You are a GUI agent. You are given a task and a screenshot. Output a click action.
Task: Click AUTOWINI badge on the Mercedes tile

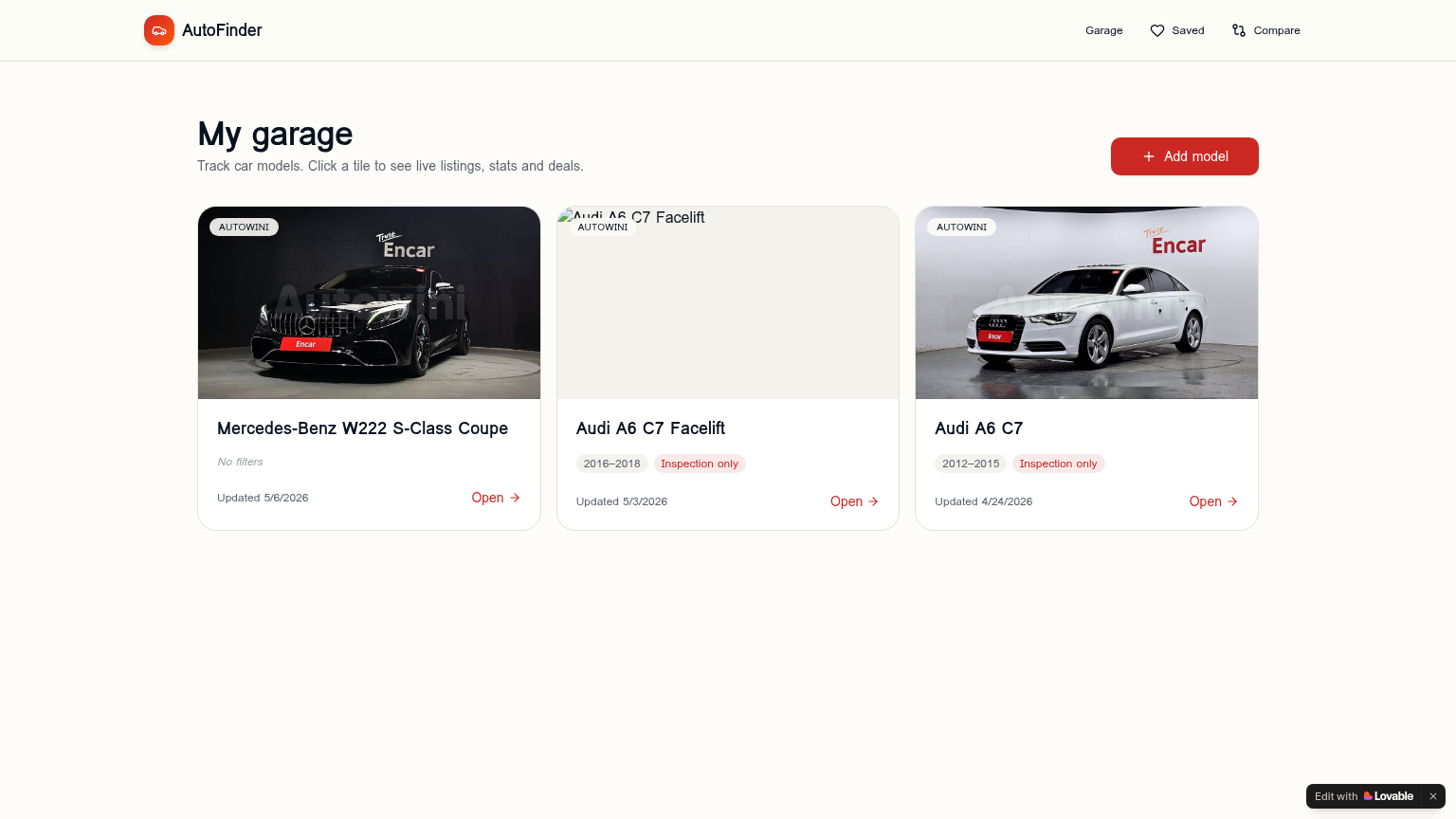244,227
